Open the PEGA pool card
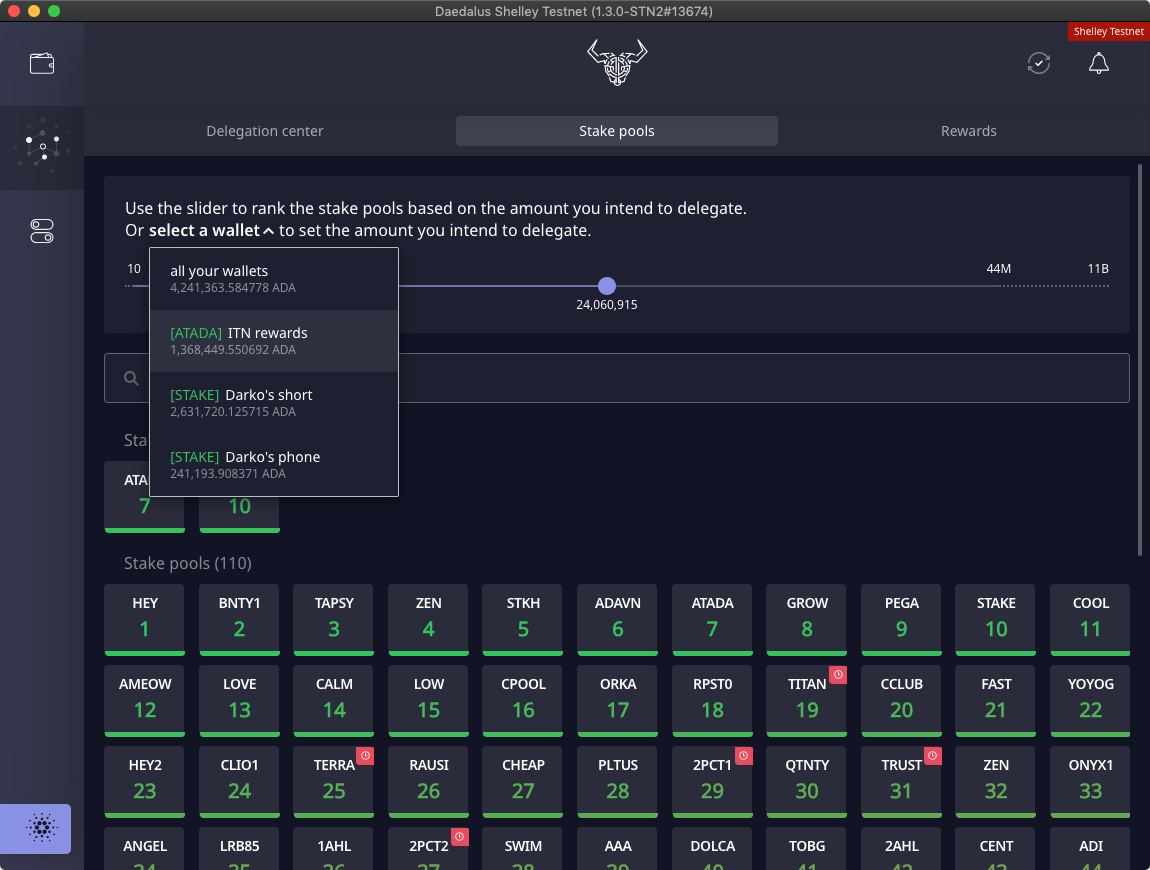This screenshot has width=1150, height=870. [x=901, y=620]
